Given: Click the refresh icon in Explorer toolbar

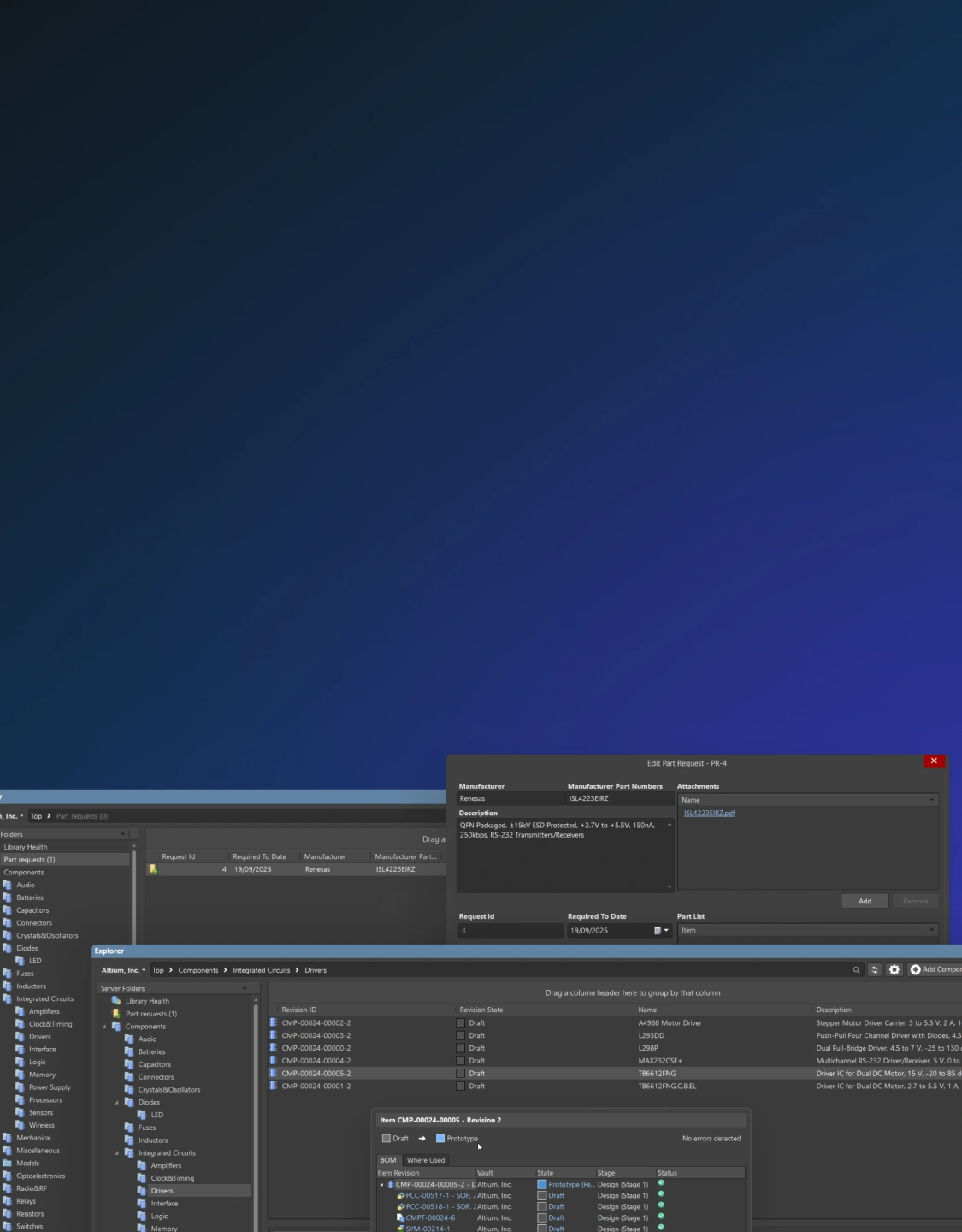Looking at the screenshot, I should coord(874,970).
